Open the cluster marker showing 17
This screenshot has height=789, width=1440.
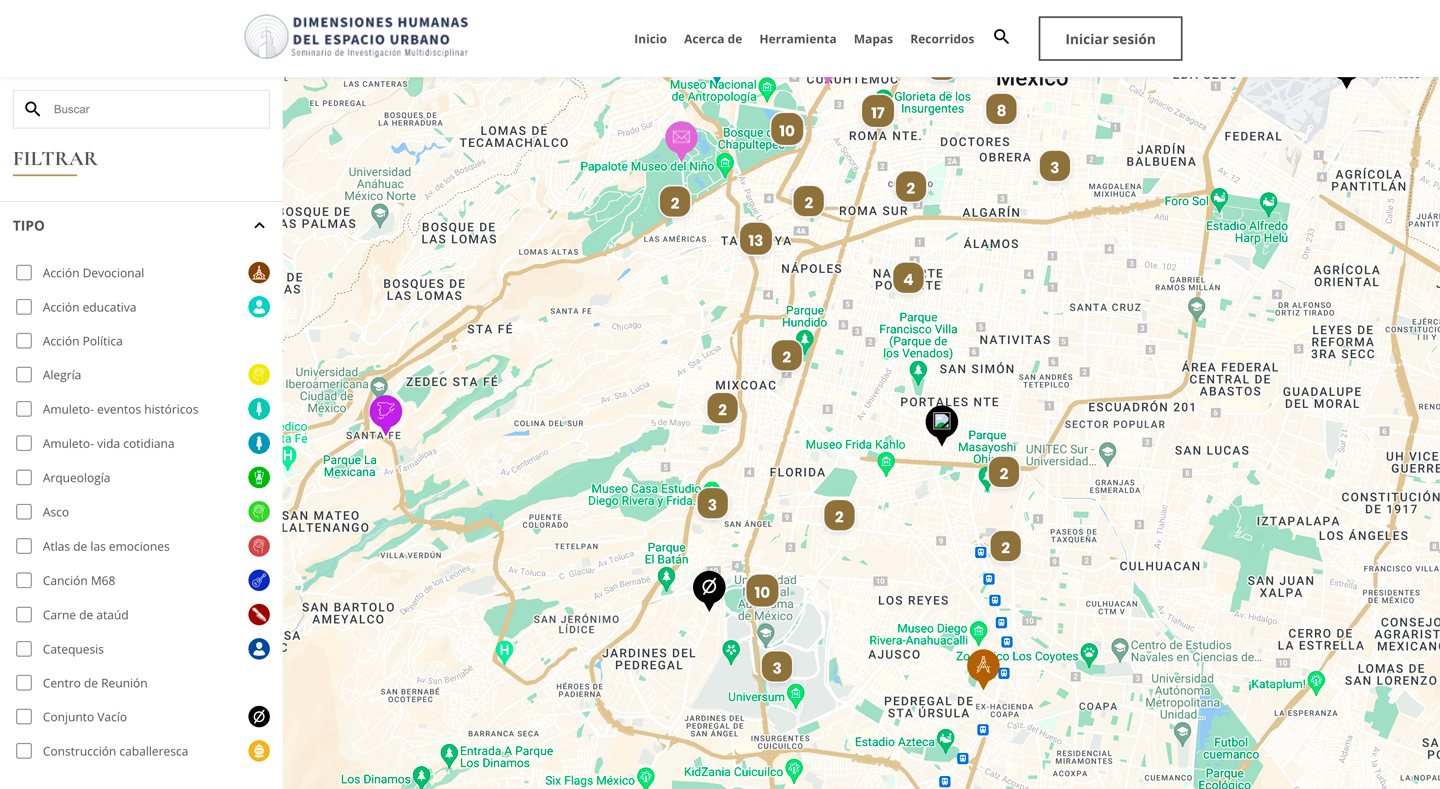tap(877, 112)
